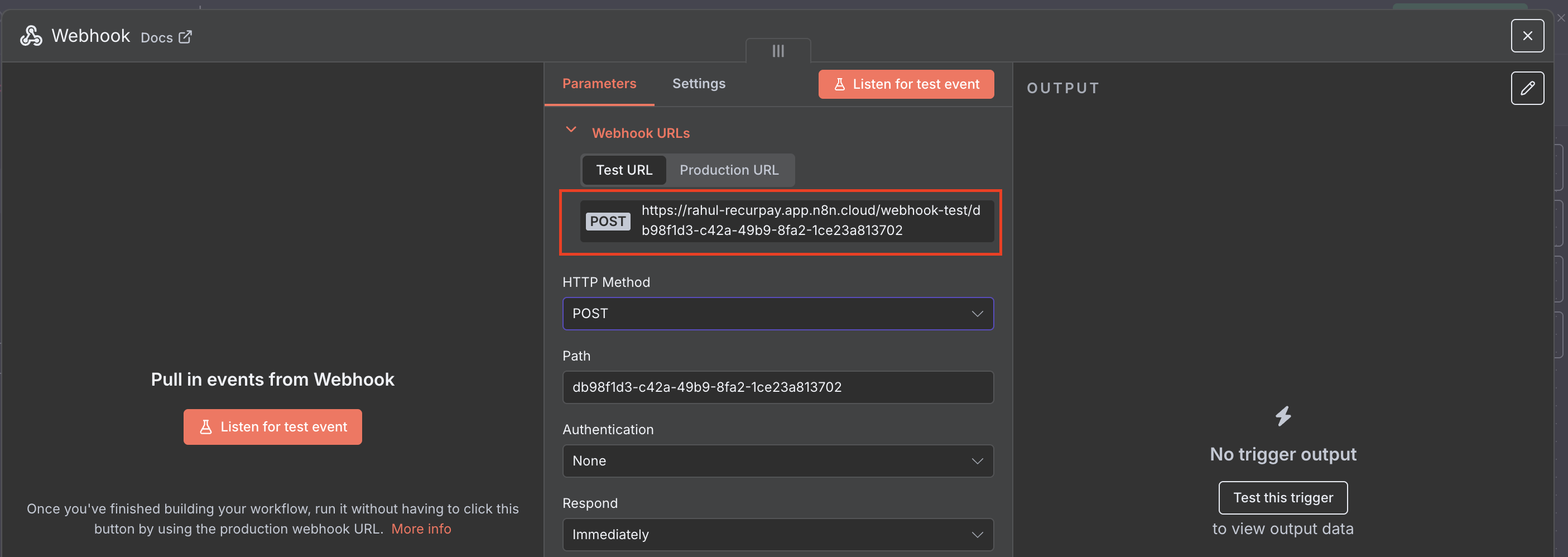1568x557 pixels.
Task: Open the Respond dropdown set to Immediately
Action: pos(777,535)
